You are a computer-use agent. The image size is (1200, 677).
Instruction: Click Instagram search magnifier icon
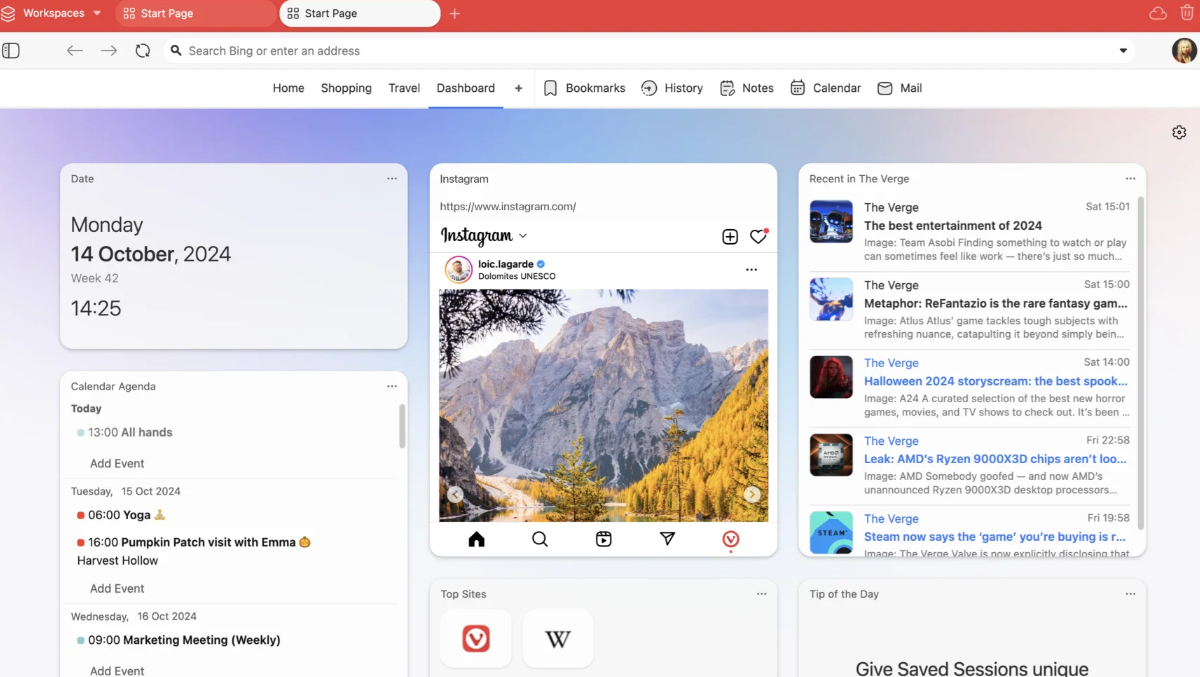click(540, 539)
